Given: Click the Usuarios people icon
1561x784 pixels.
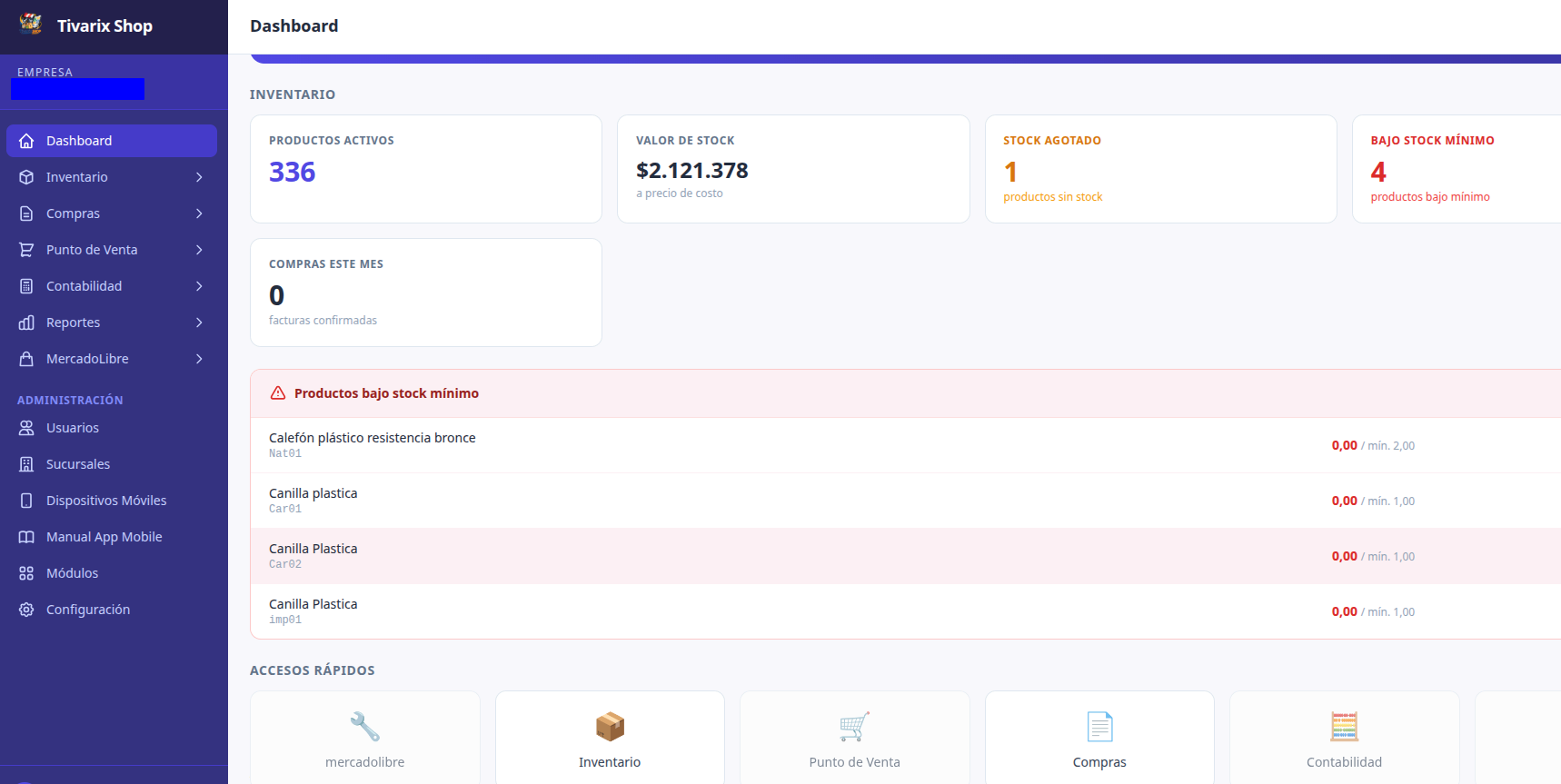Looking at the screenshot, I should (x=26, y=428).
